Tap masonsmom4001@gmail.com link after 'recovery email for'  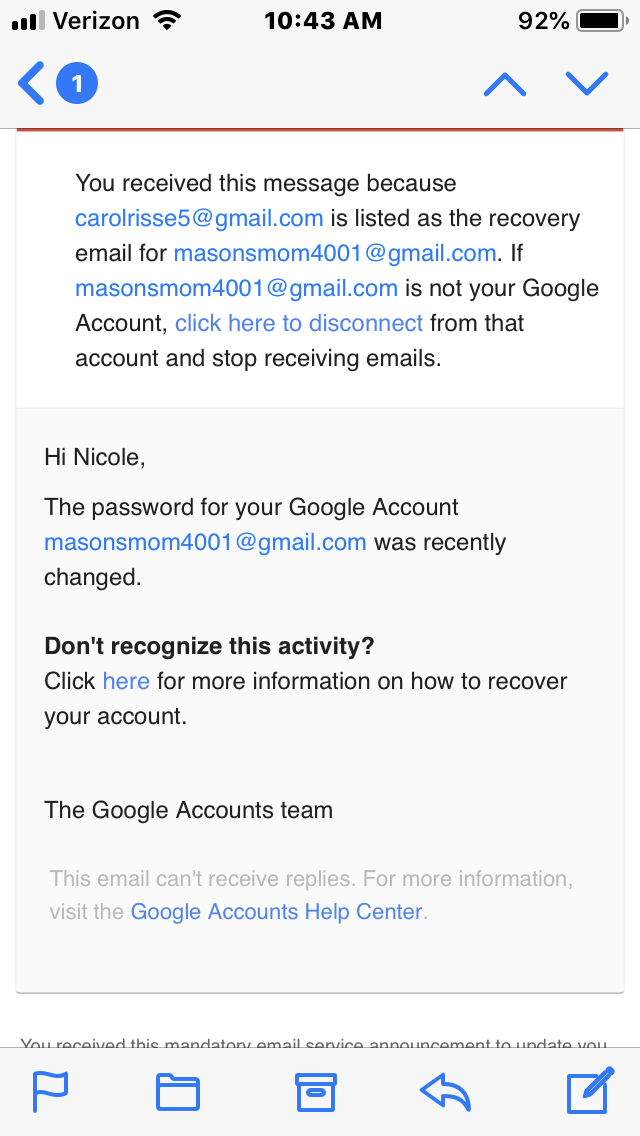coord(335,253)
